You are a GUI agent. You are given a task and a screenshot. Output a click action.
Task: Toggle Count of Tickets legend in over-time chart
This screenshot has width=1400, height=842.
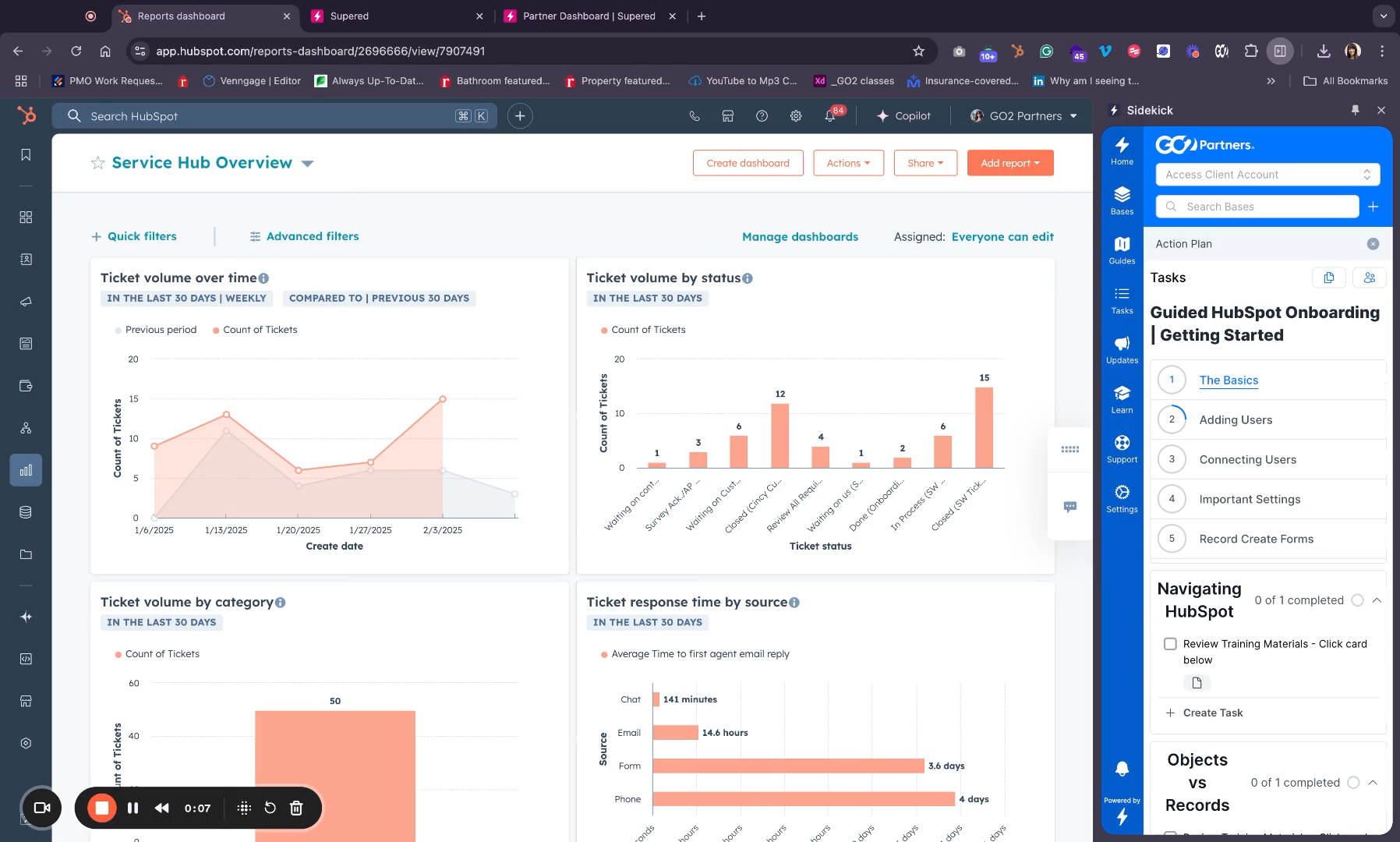pos(255,330)
